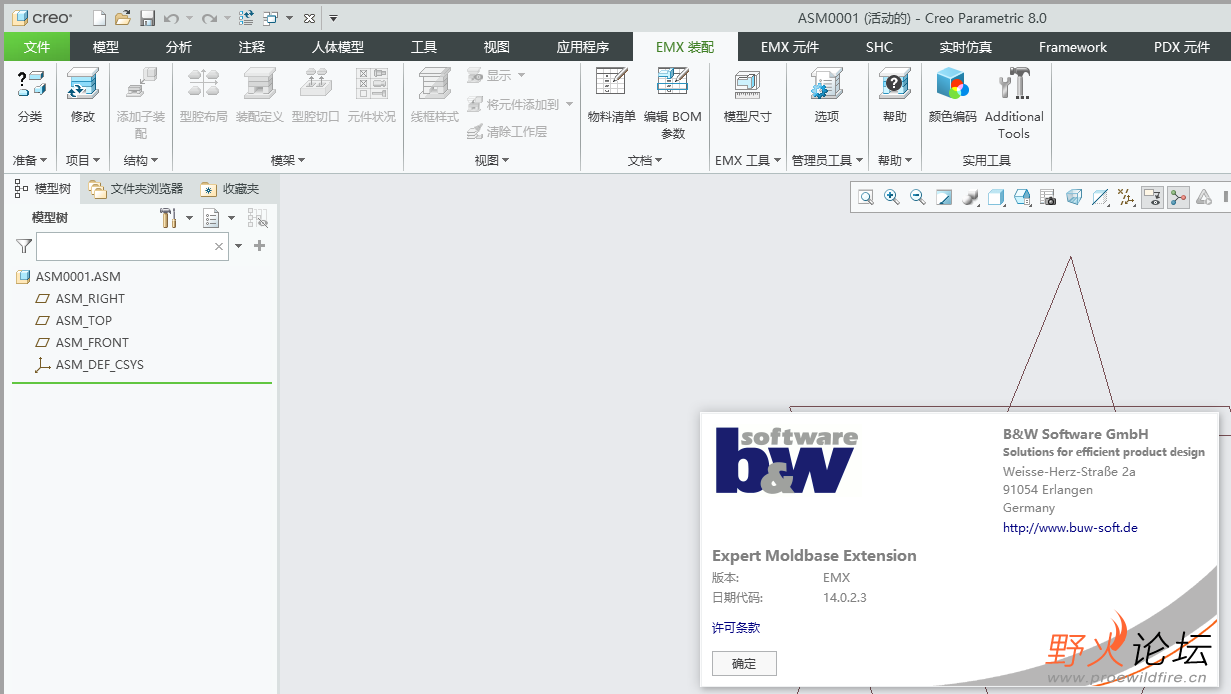Expand the 项目 group dropdown
Viewport: 1231px width, 694px height.
[x=83, y=160]
